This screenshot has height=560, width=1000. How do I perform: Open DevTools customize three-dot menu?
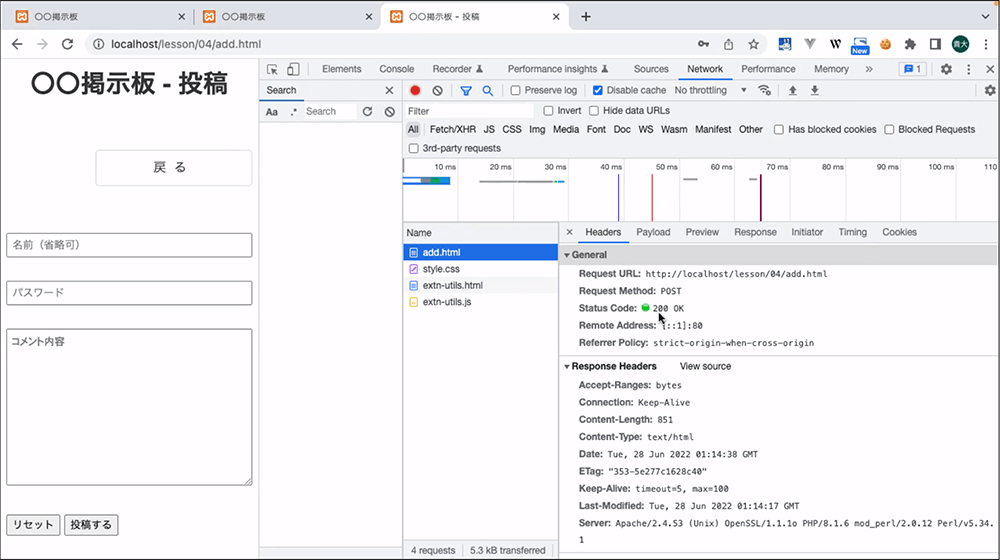[969, 69]
